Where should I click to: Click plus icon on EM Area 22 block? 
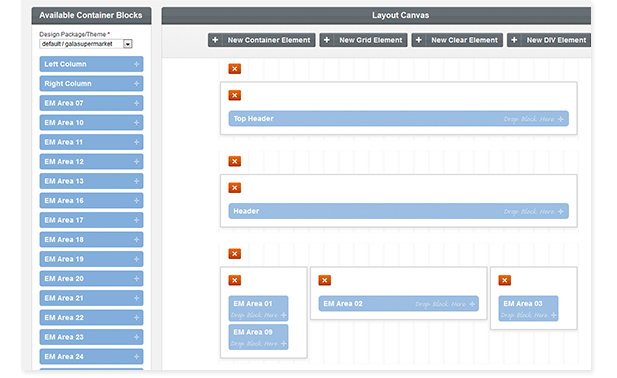tap(136, 318)
